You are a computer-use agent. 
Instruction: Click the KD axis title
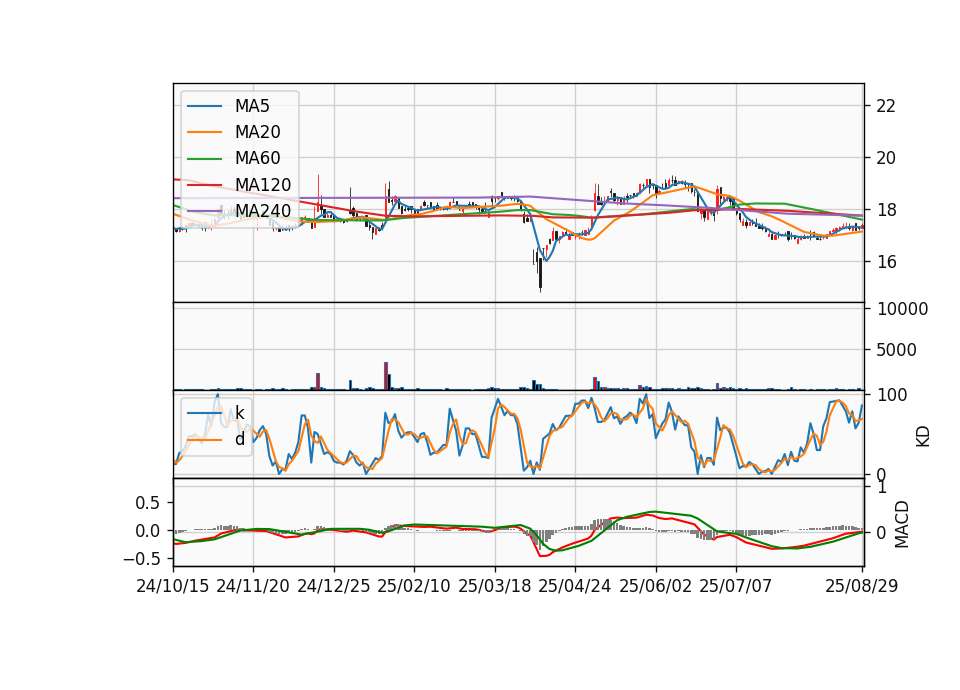point(923,437)
